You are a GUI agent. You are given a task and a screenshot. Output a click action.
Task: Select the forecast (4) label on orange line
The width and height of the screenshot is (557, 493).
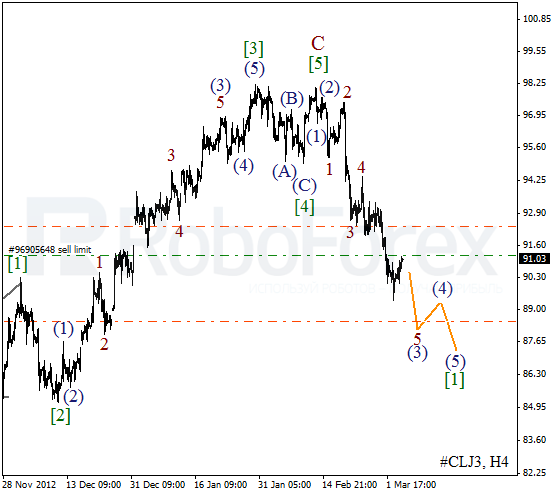[x=442, y=289]
